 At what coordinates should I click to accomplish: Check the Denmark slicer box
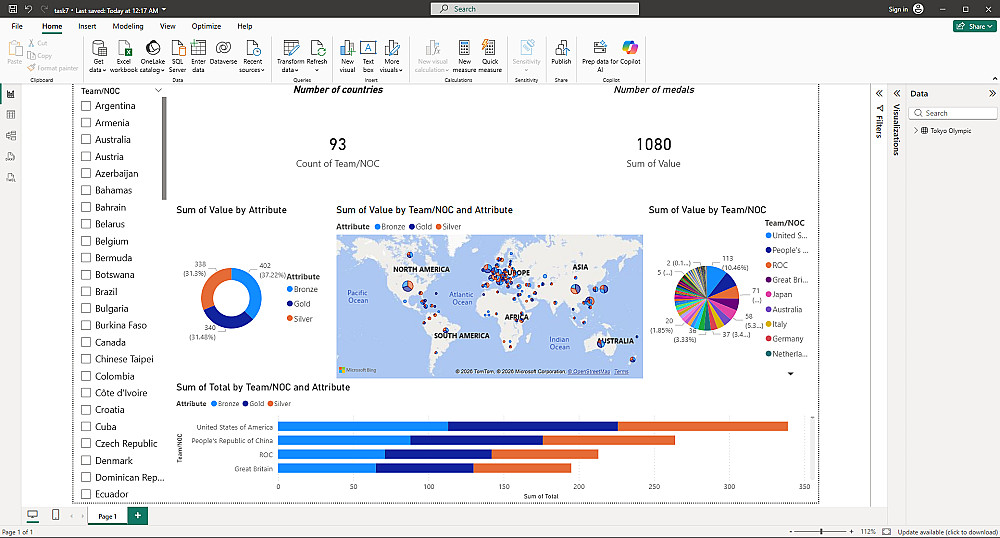86,460
